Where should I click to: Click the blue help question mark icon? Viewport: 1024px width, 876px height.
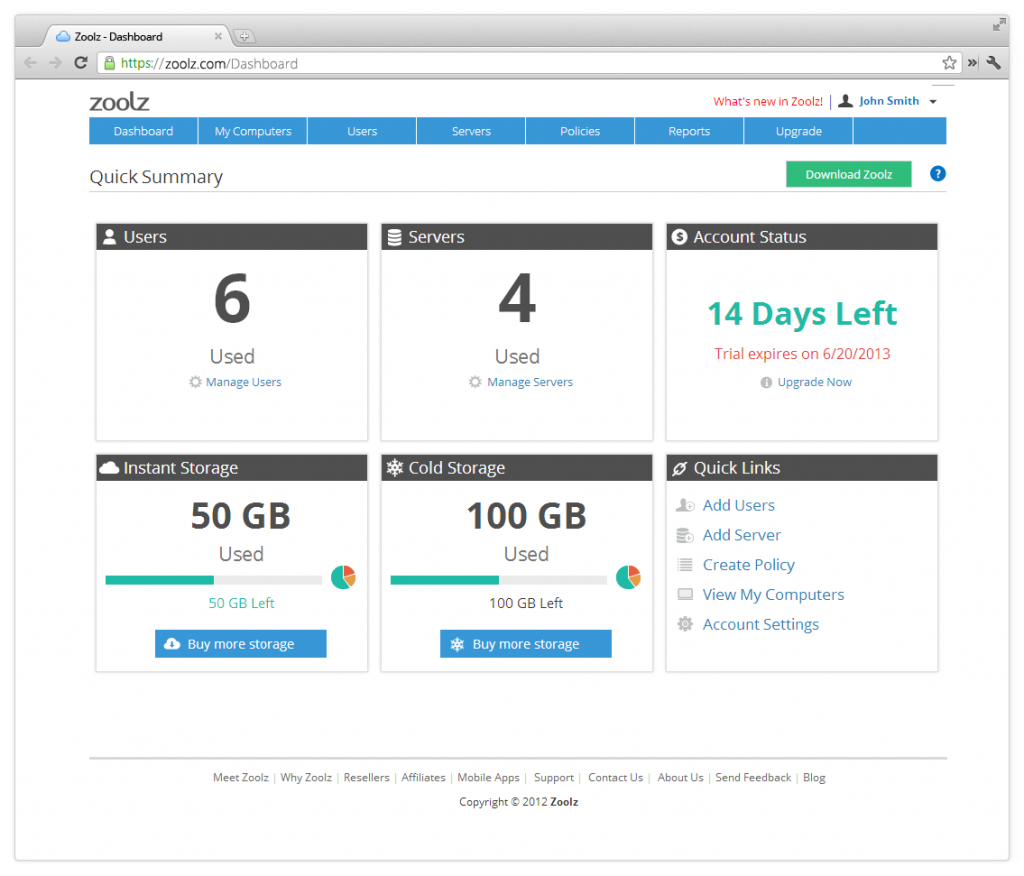[x=937, y=174]
